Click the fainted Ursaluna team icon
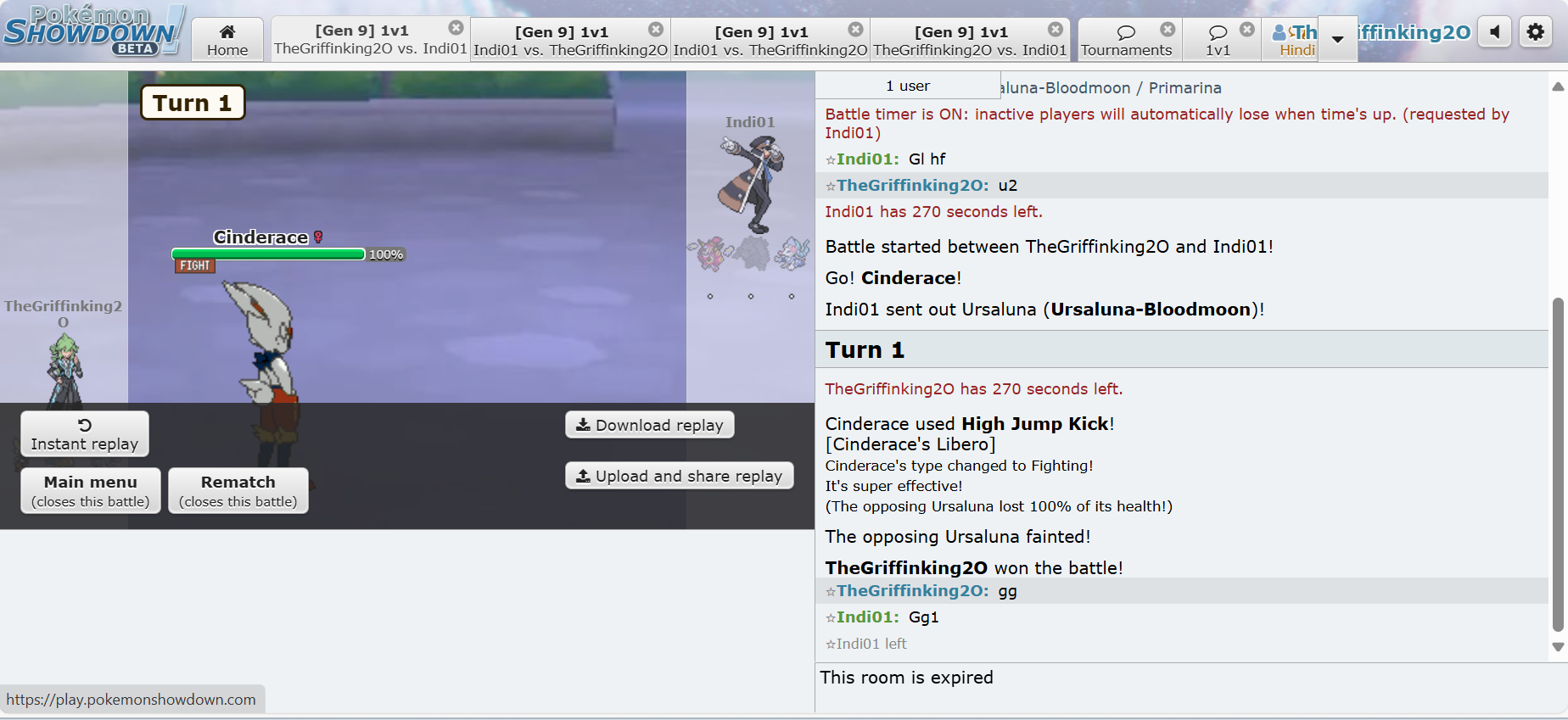The height and width of the screenshot is (720, 1568). [751, 253]
